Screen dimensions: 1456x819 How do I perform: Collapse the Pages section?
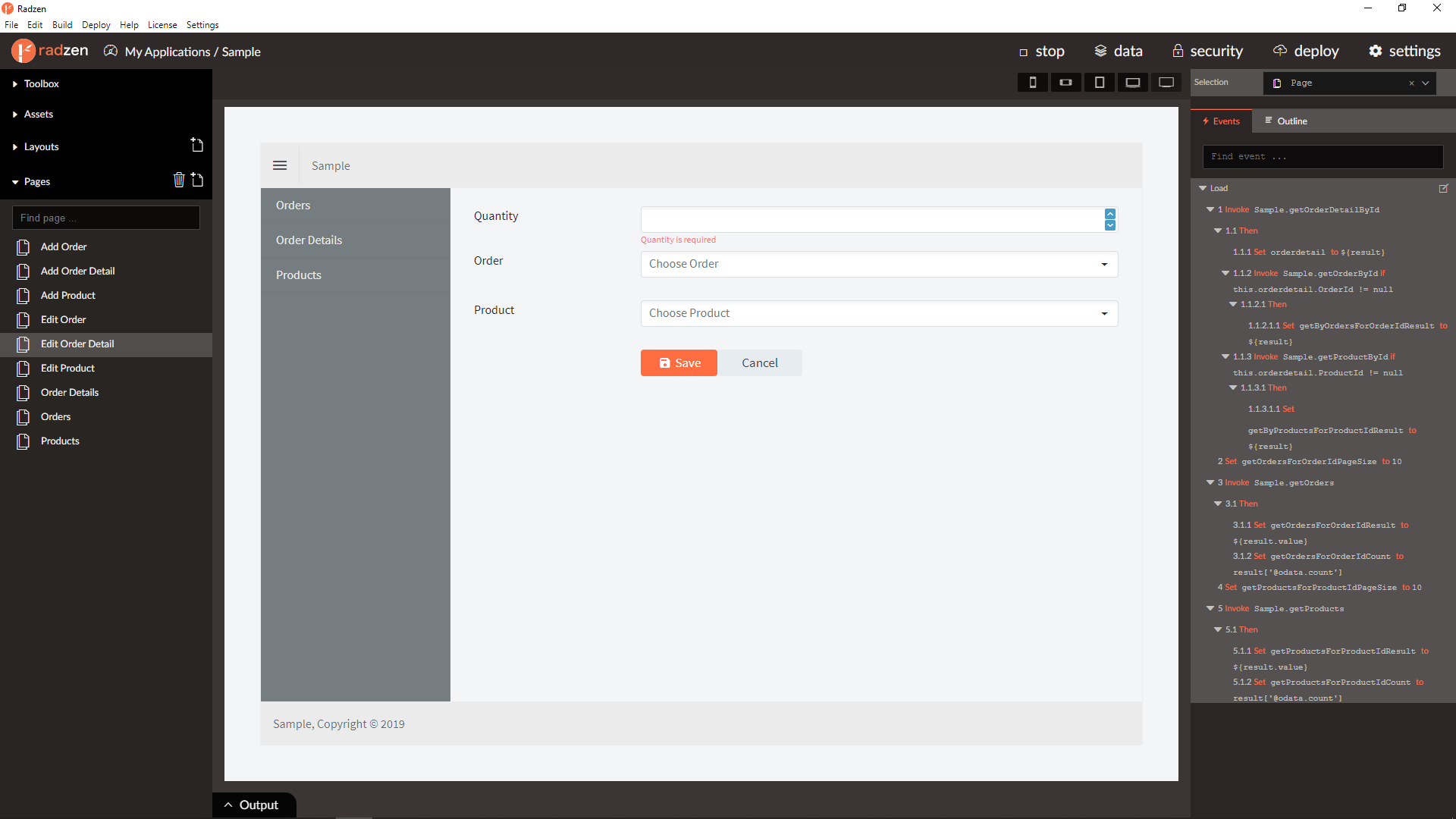coord(36,182)
